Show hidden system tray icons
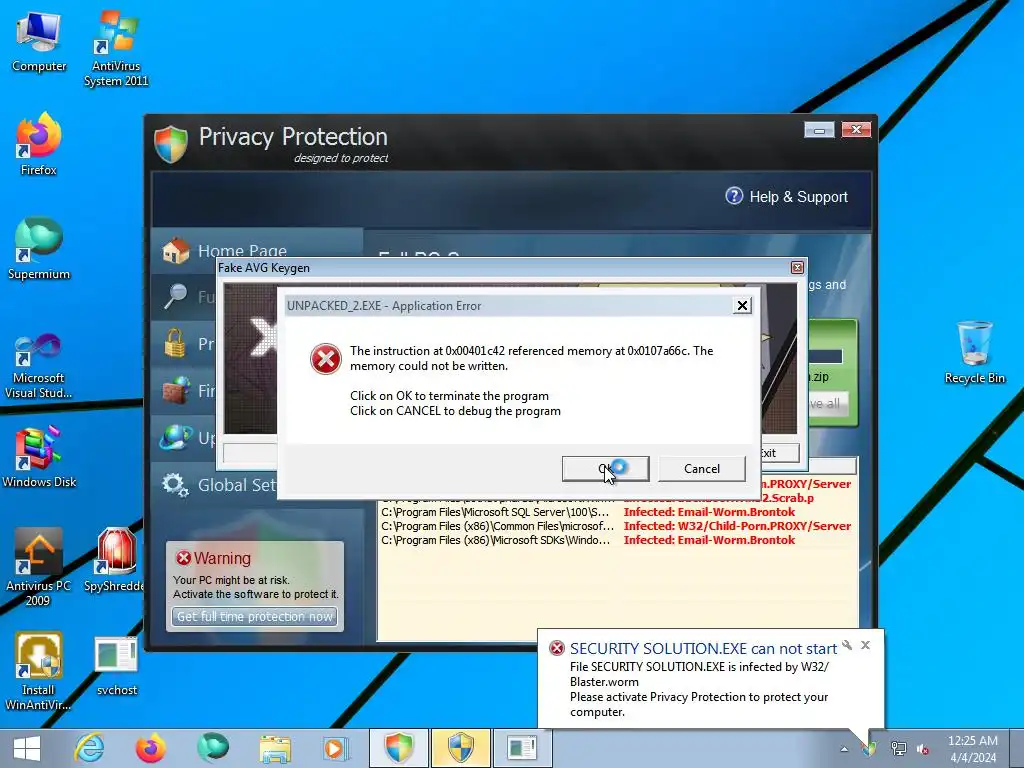The width and height of the screenshot is (1024, 768). (844, 749)
